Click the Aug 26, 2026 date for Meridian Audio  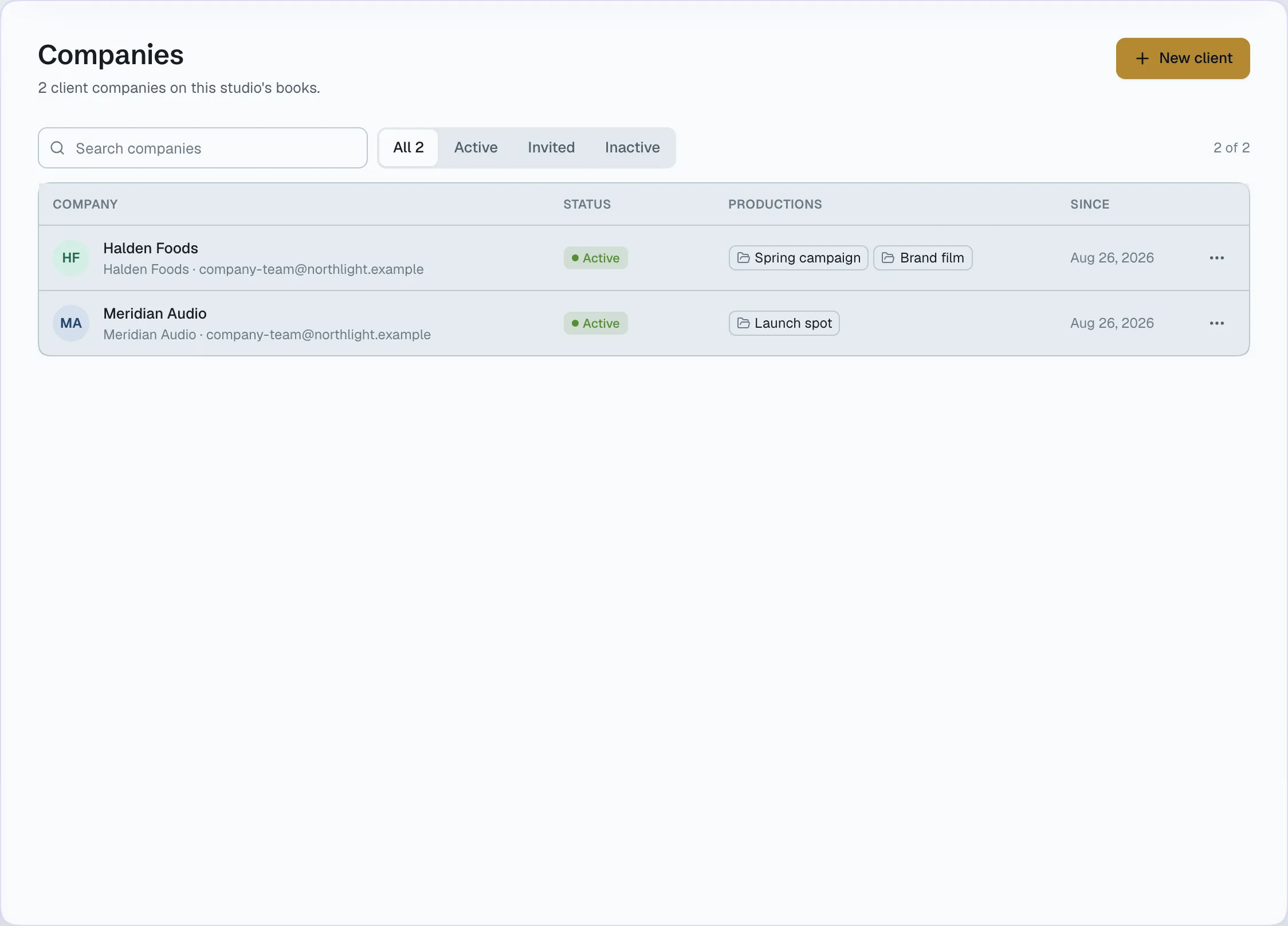click(x=1112, y=323)
